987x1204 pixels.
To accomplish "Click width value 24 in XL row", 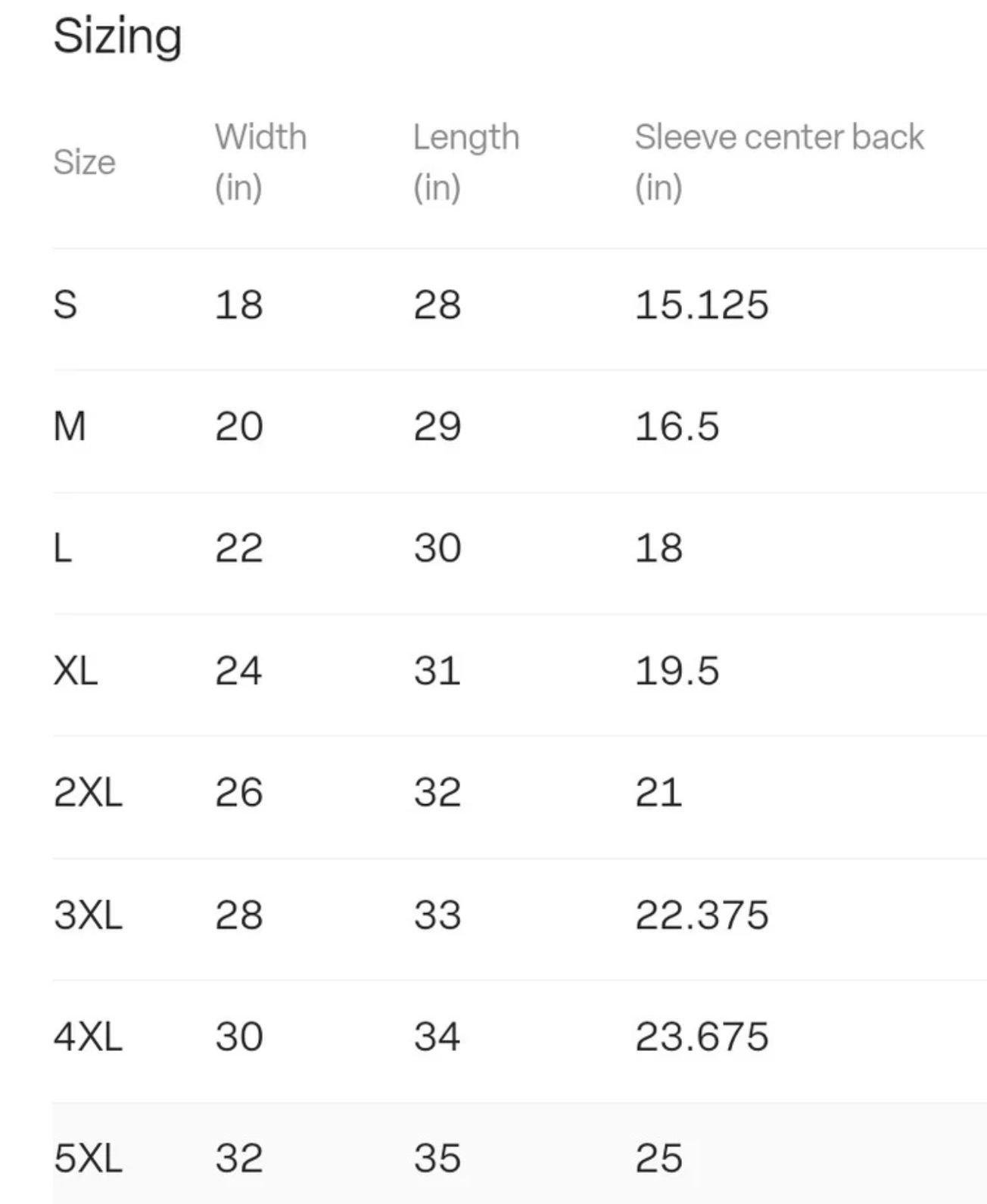I will [x=238, y=670].
